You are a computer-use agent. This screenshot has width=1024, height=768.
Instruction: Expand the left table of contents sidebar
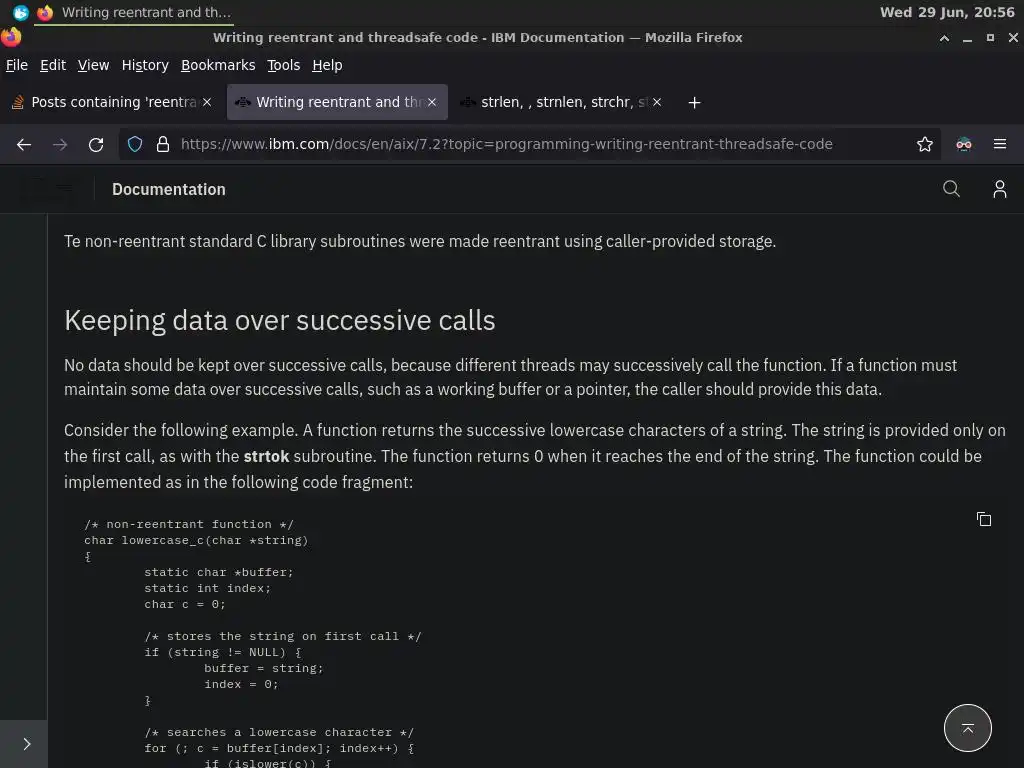(x=26, y=744)
